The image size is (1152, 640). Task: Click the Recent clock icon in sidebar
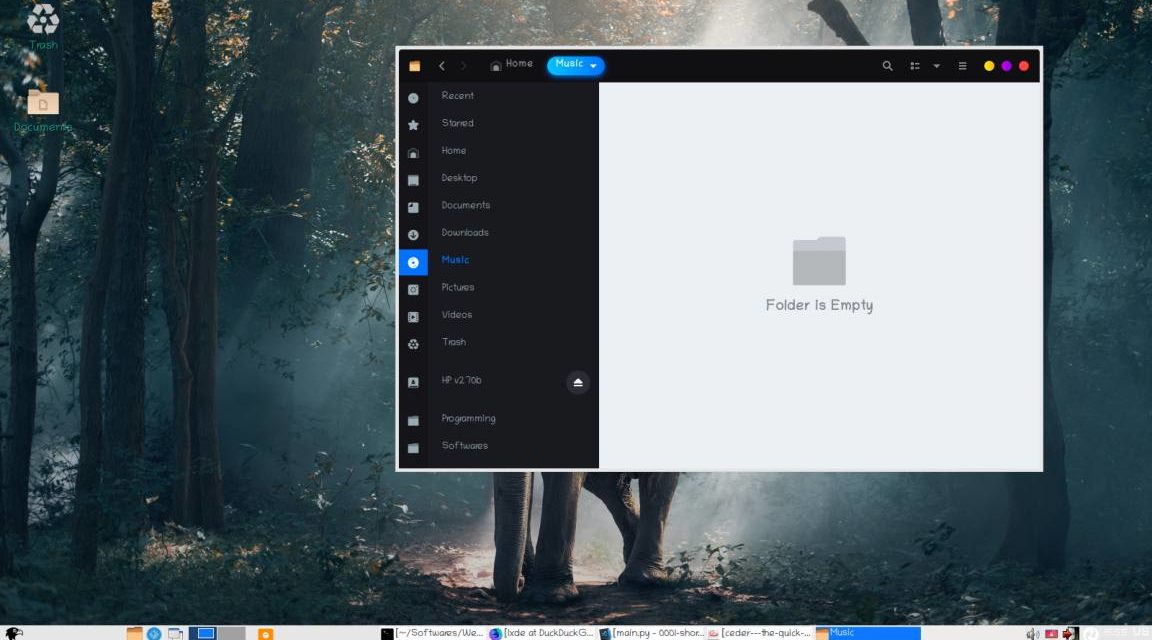[x=413, y=98]
